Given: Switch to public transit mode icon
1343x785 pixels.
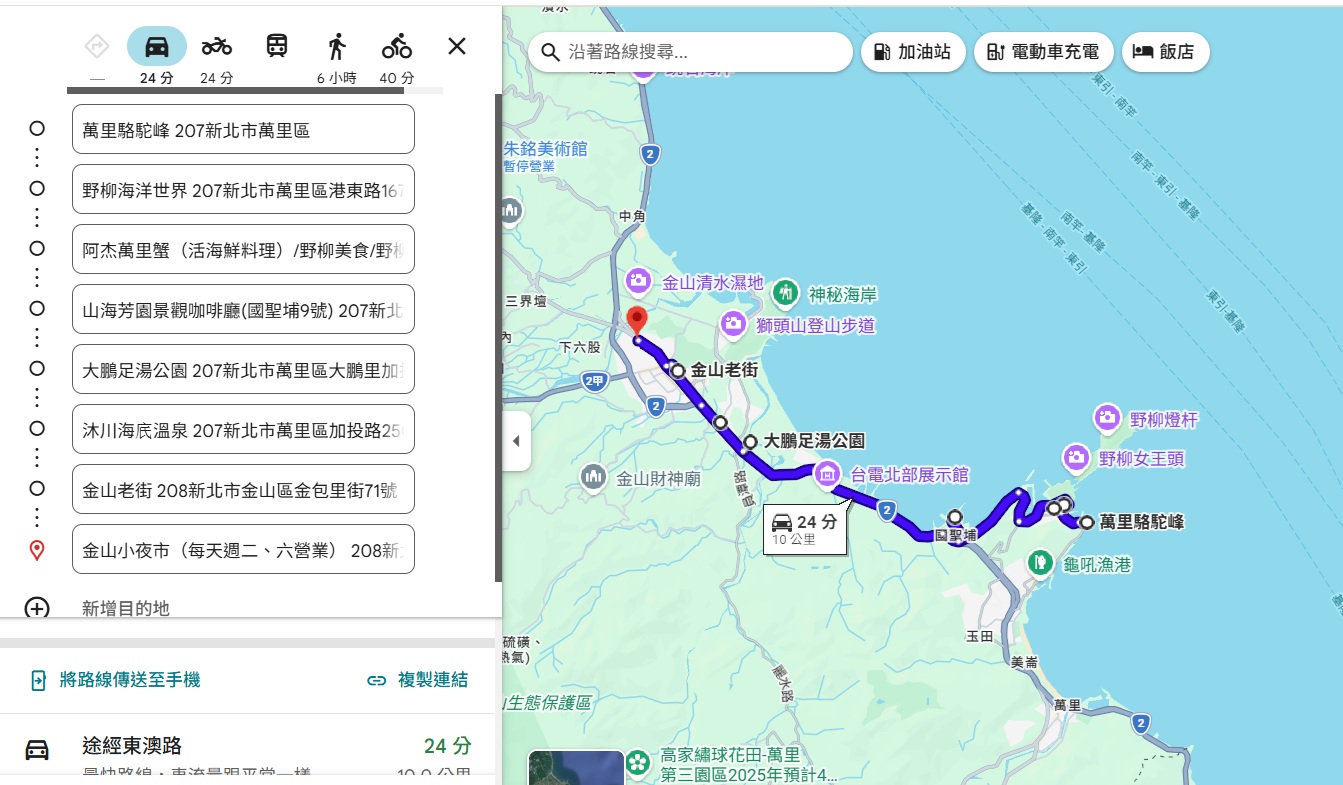Looking at the screenshot, I should [x=276, y=45].
